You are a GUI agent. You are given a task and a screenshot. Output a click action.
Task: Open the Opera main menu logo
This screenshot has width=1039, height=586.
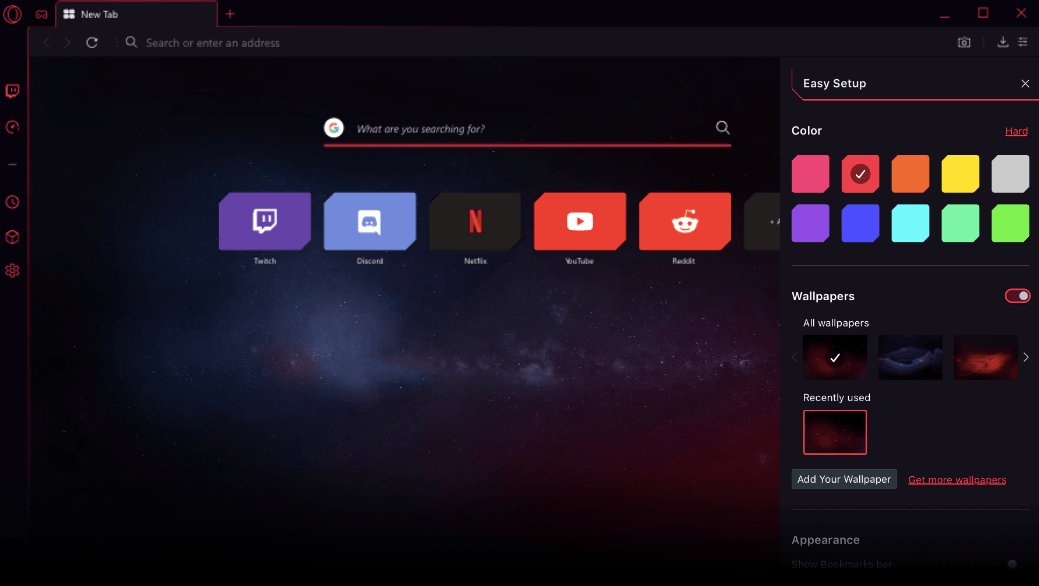pyautogui.click(x=13, y=13)
